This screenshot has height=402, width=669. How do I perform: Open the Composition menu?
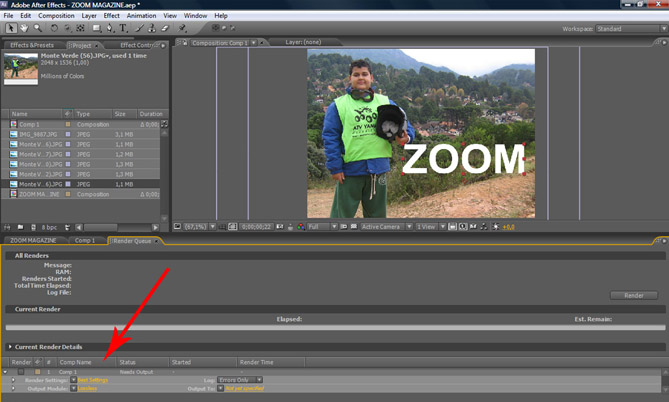[56, 16]
